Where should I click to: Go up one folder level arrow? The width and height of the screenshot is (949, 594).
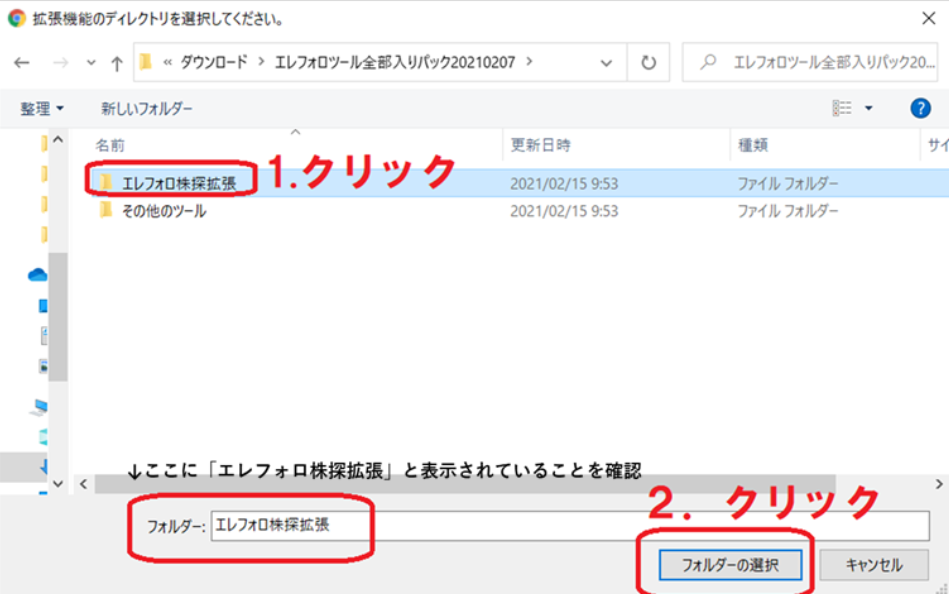click(117, 62)
